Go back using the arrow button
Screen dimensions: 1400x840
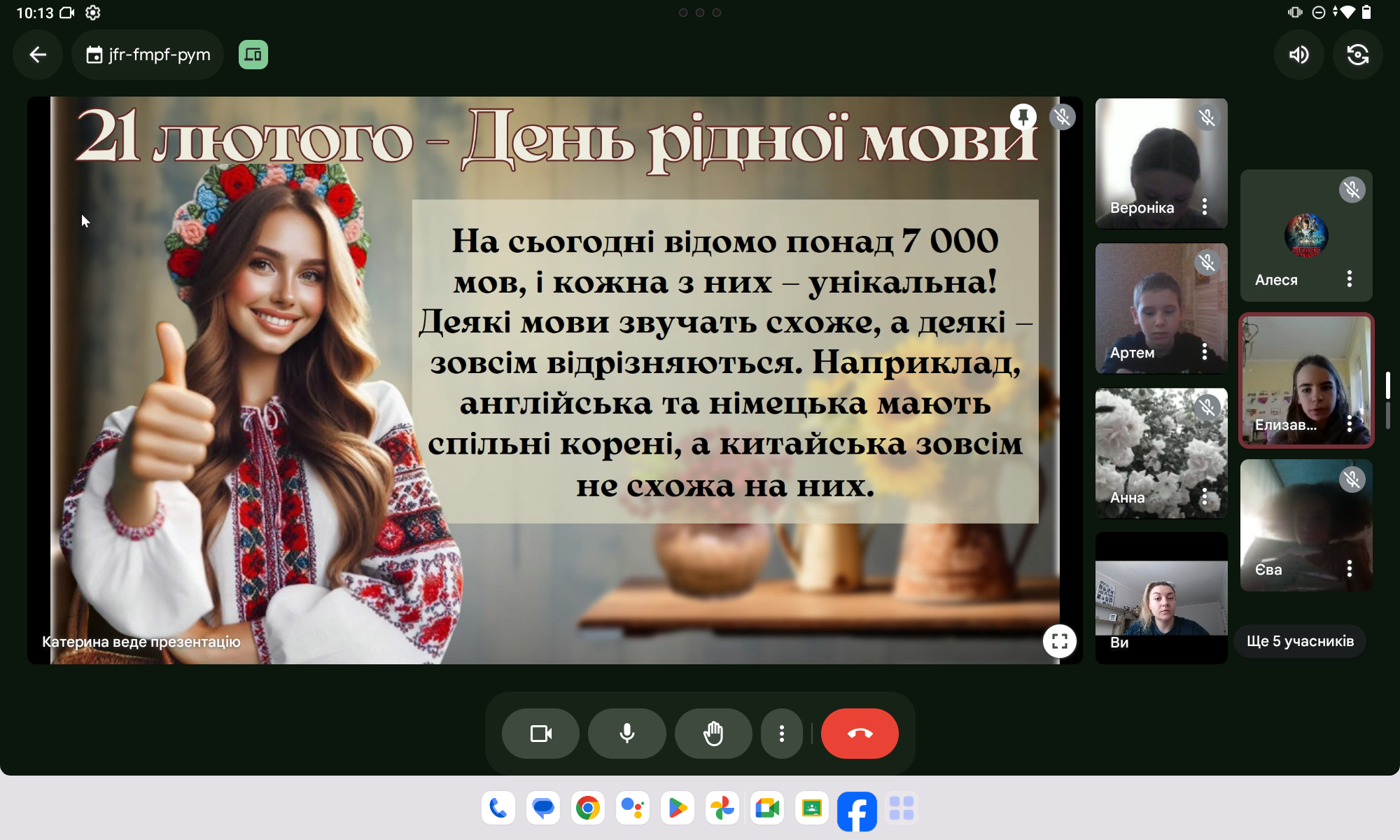tap(38, 55)
